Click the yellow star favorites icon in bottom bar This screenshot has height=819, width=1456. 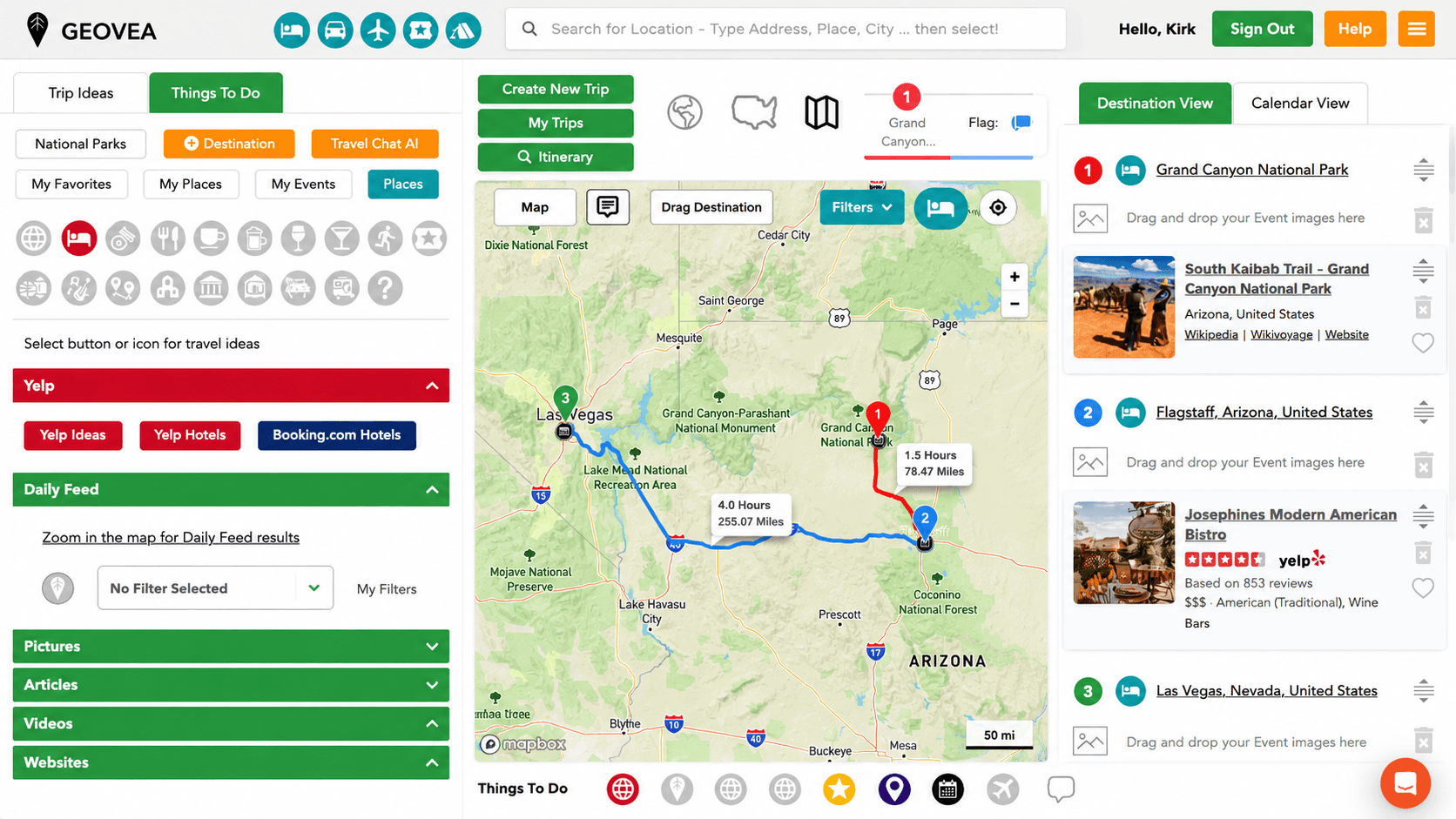[839, 789]
